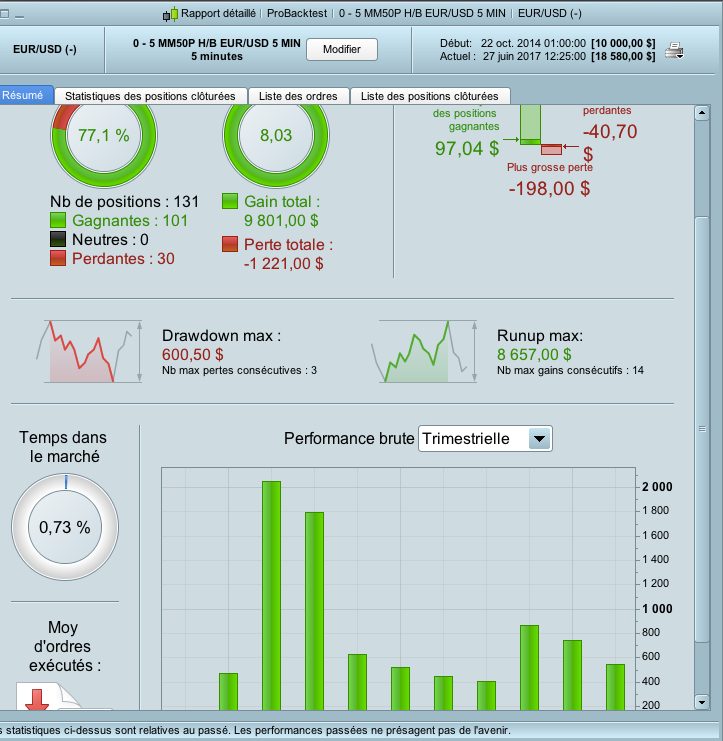Switch to the Résumé tab
Image resolution: width=723 pixels, height=741 pixels.
tap(25, 95)
